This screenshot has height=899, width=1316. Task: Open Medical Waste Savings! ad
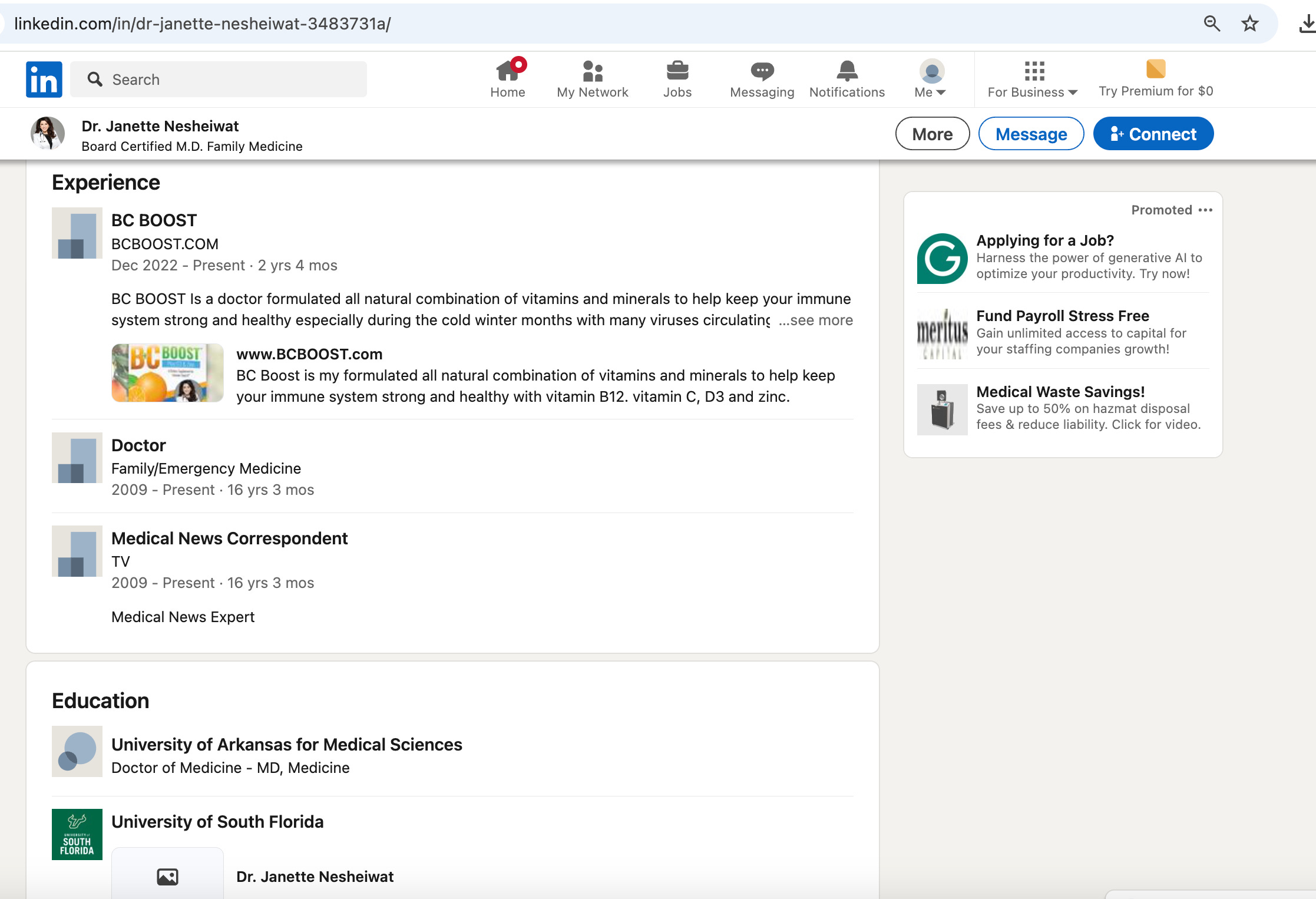pos(1060,392)
